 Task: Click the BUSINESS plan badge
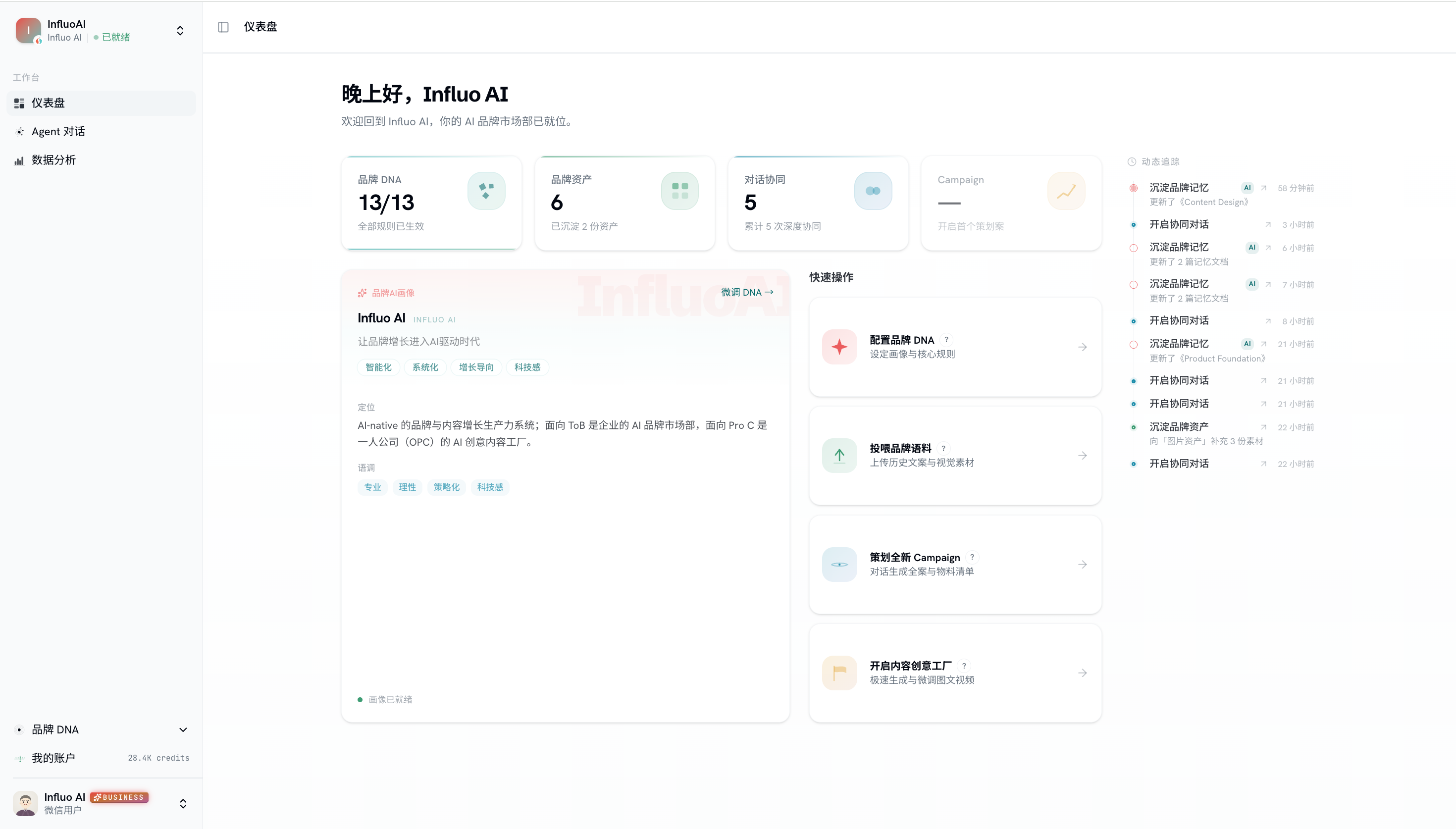[x=119, y=797]
